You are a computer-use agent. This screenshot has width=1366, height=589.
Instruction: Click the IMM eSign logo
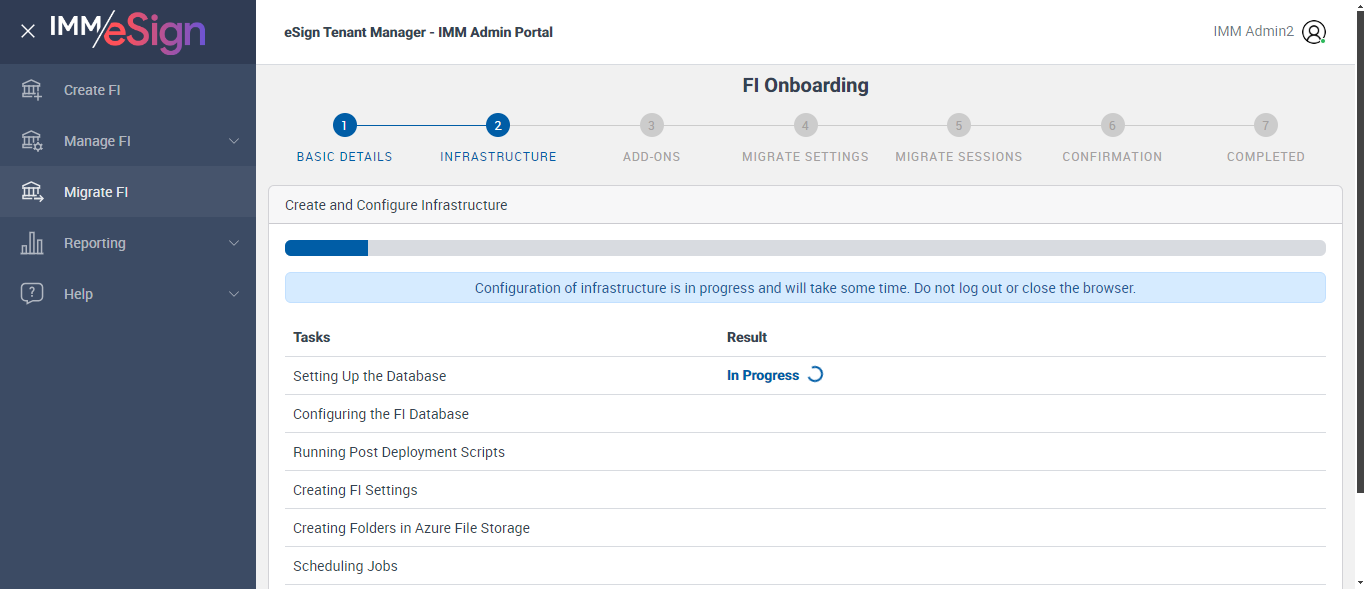click(x=127, y=31)
